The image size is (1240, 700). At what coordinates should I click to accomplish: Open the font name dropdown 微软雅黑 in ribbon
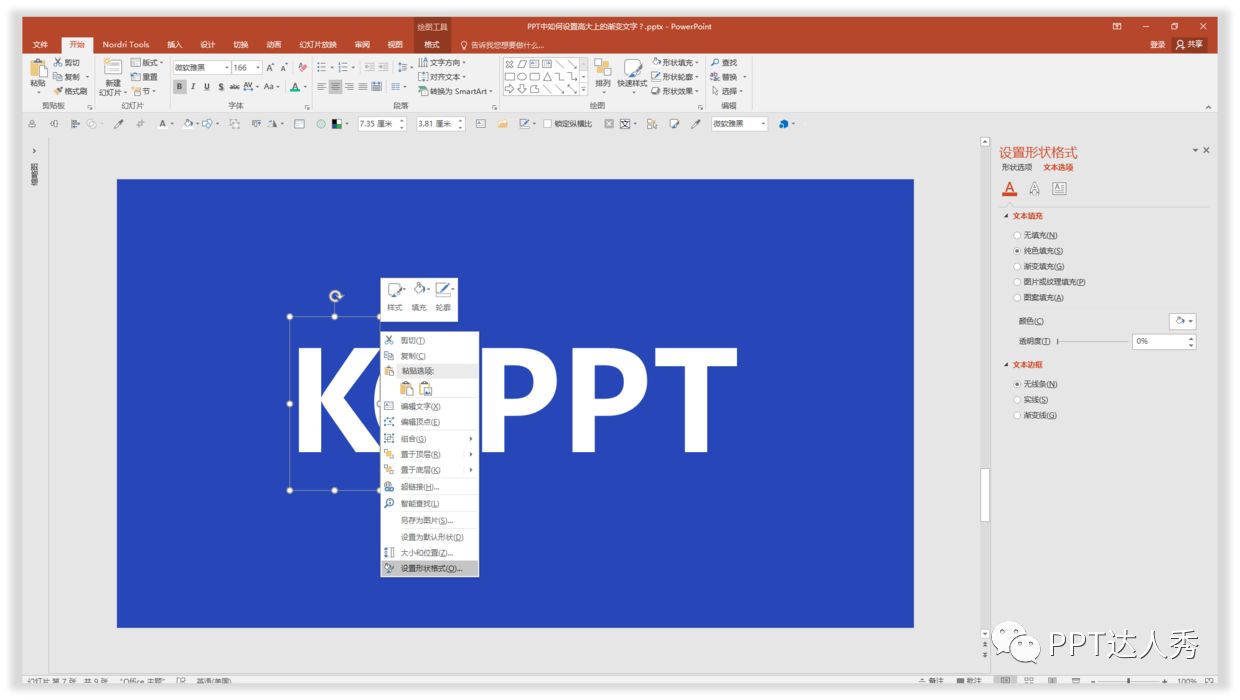pyautogui.click(x=225, y=67)
